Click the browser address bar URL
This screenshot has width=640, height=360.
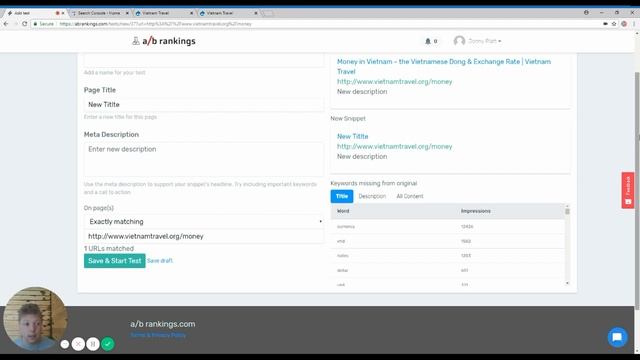pos(156,24)
